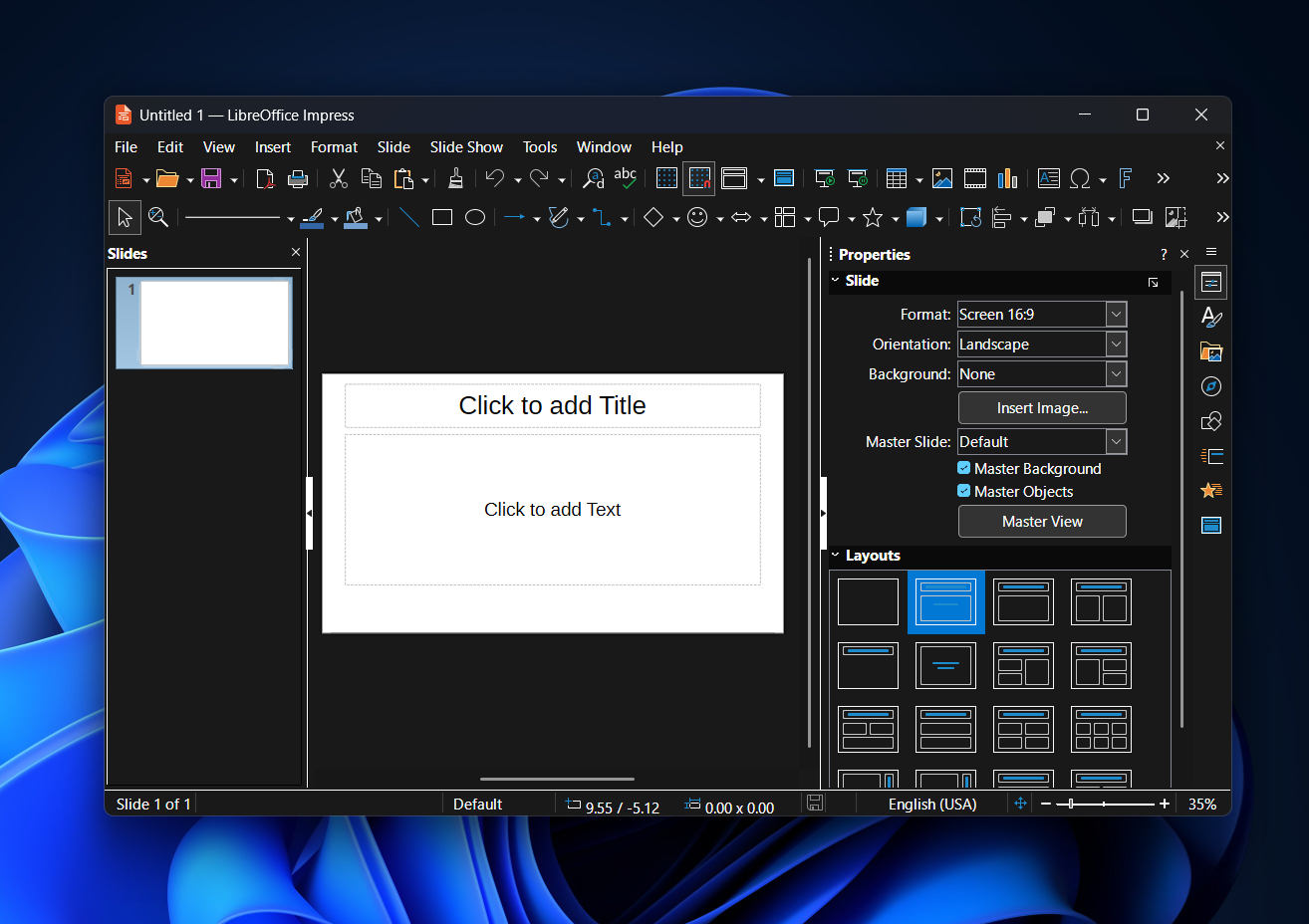
Task: Open the Line Color dropdown arrow
Action: click(x=335, y=219)
